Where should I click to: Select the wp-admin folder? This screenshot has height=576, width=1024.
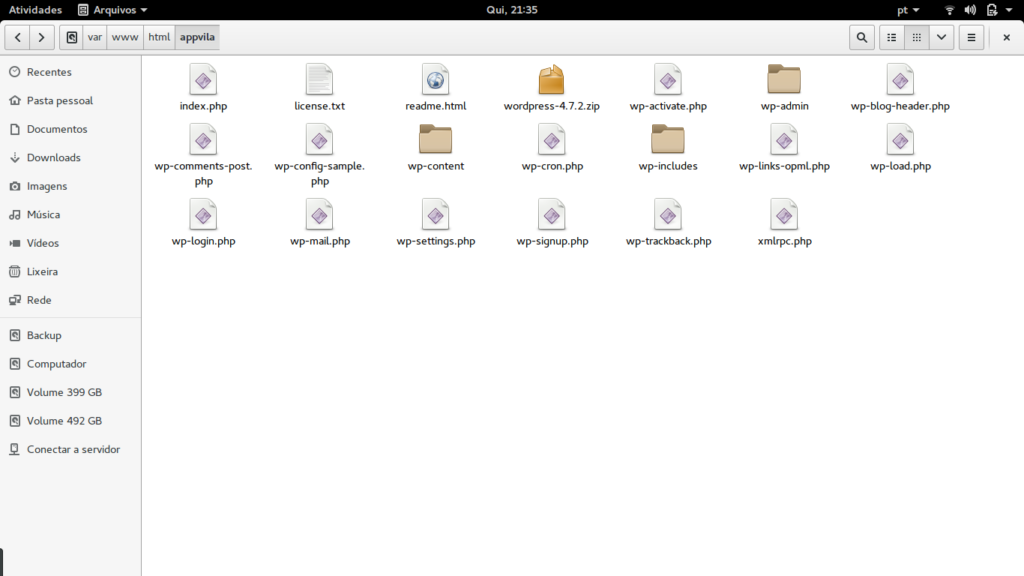click(784, 81)
